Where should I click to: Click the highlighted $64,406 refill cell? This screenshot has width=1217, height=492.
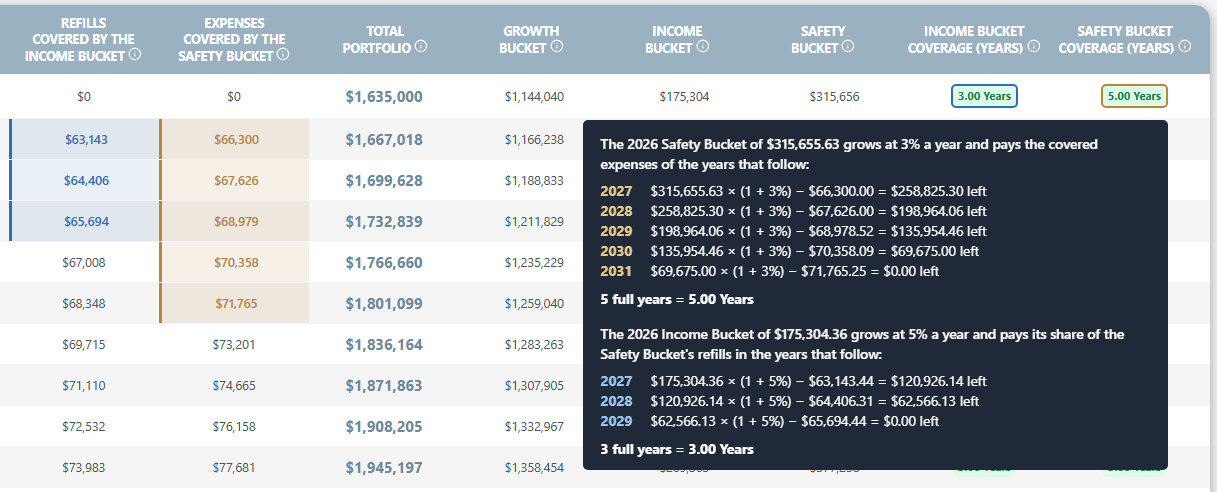(85, 180)
